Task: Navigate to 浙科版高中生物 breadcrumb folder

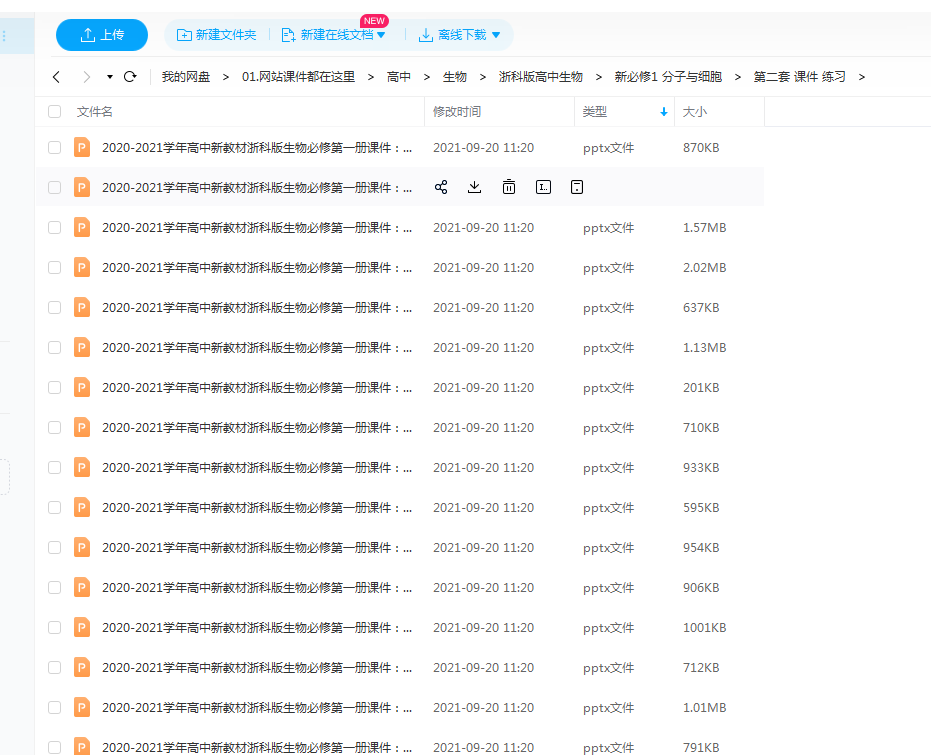Action: point(540,77)
